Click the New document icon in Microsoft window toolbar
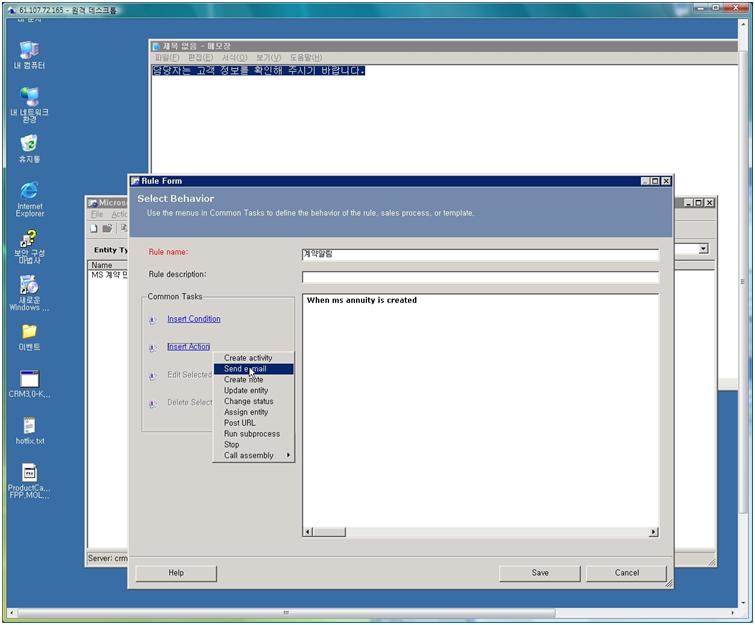Screen dimensions: 755x625 [x=94, y=229]
